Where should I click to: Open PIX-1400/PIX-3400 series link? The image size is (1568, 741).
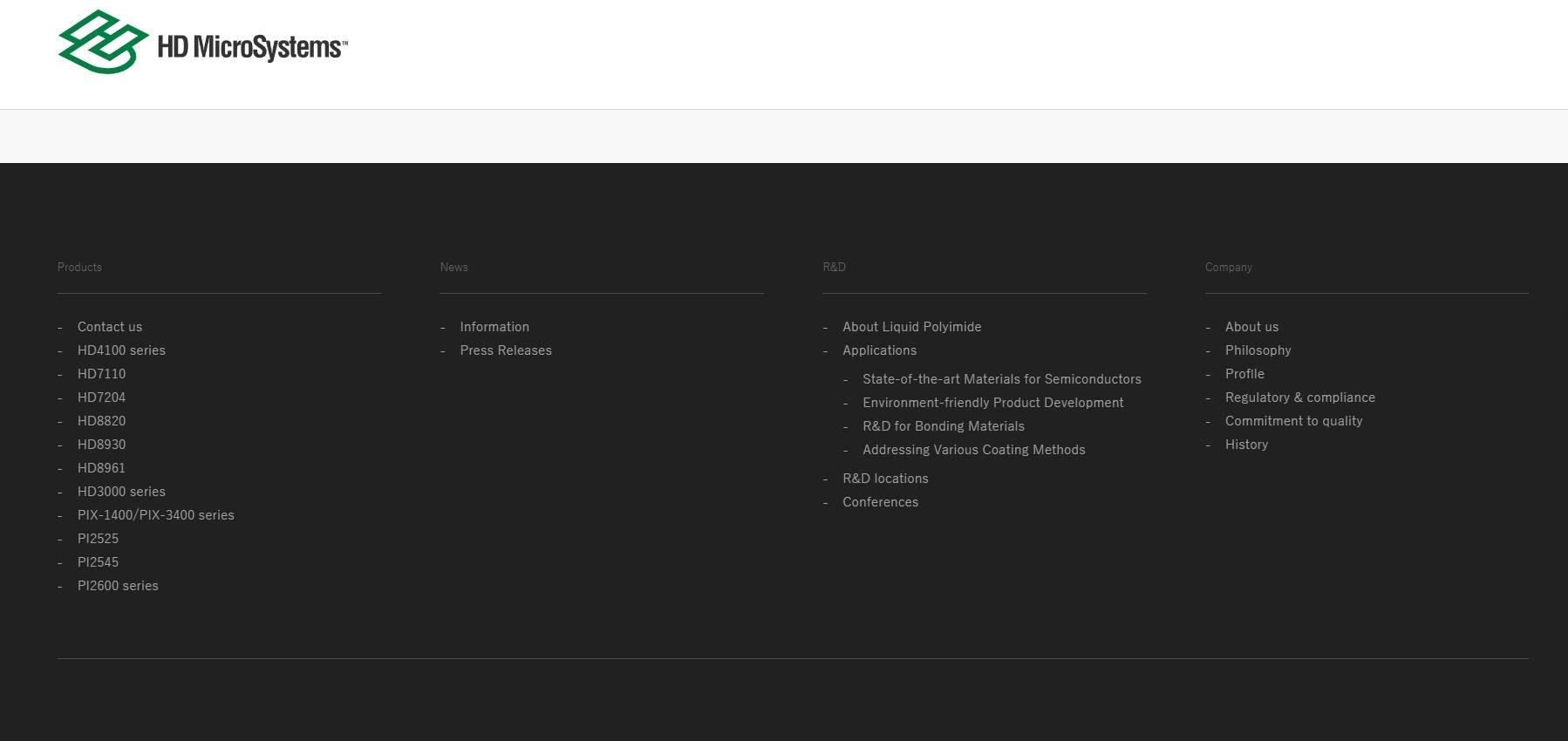(155, 515)
